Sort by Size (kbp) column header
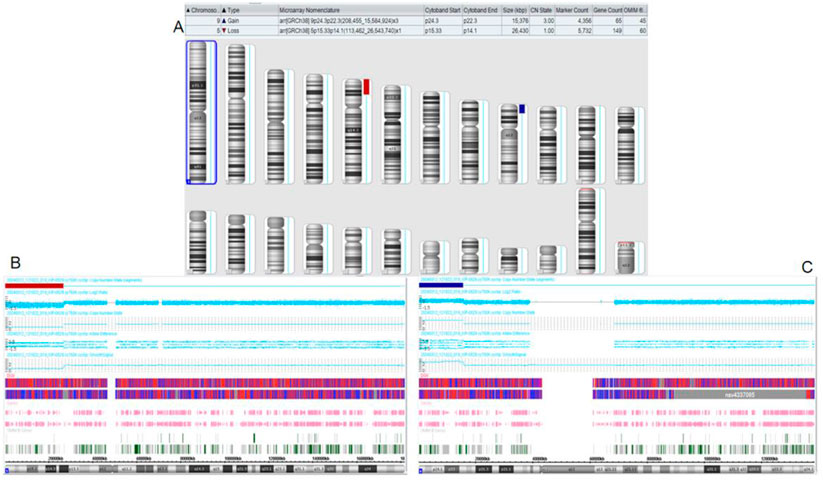 514,10
